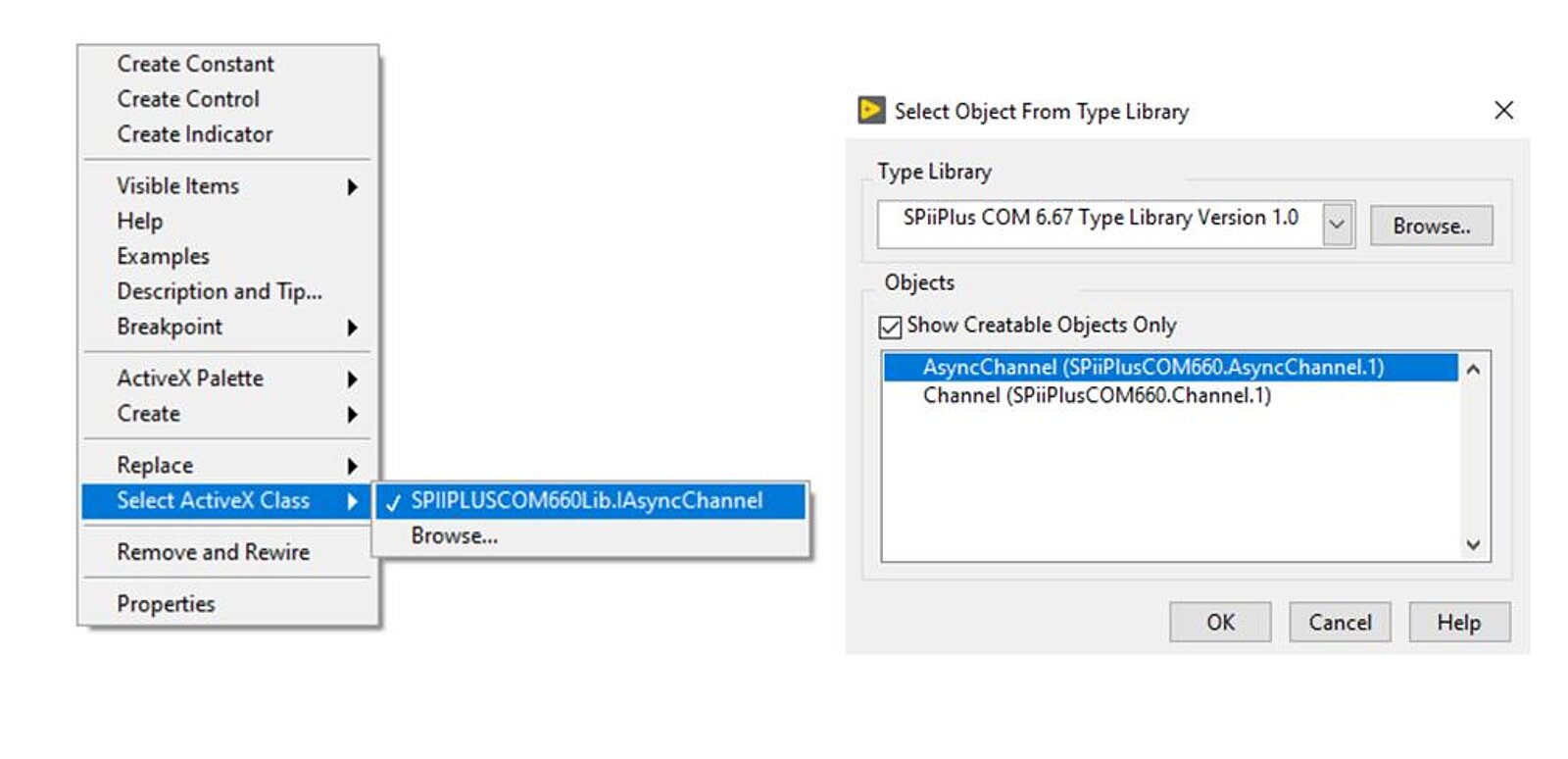Open Help from the dialog button
Screen dimensions: 1568x759
[1459, 622]
